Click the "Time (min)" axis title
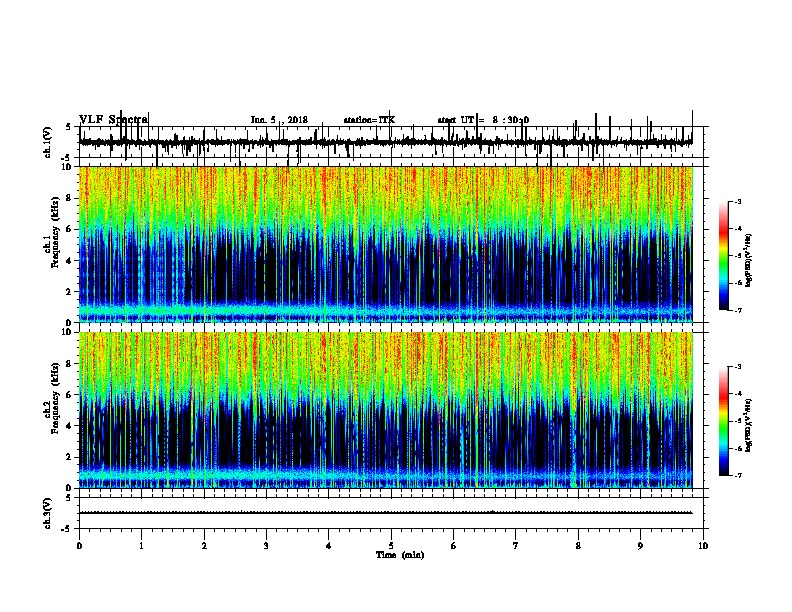The image size is (792, 612). point(400,555)
